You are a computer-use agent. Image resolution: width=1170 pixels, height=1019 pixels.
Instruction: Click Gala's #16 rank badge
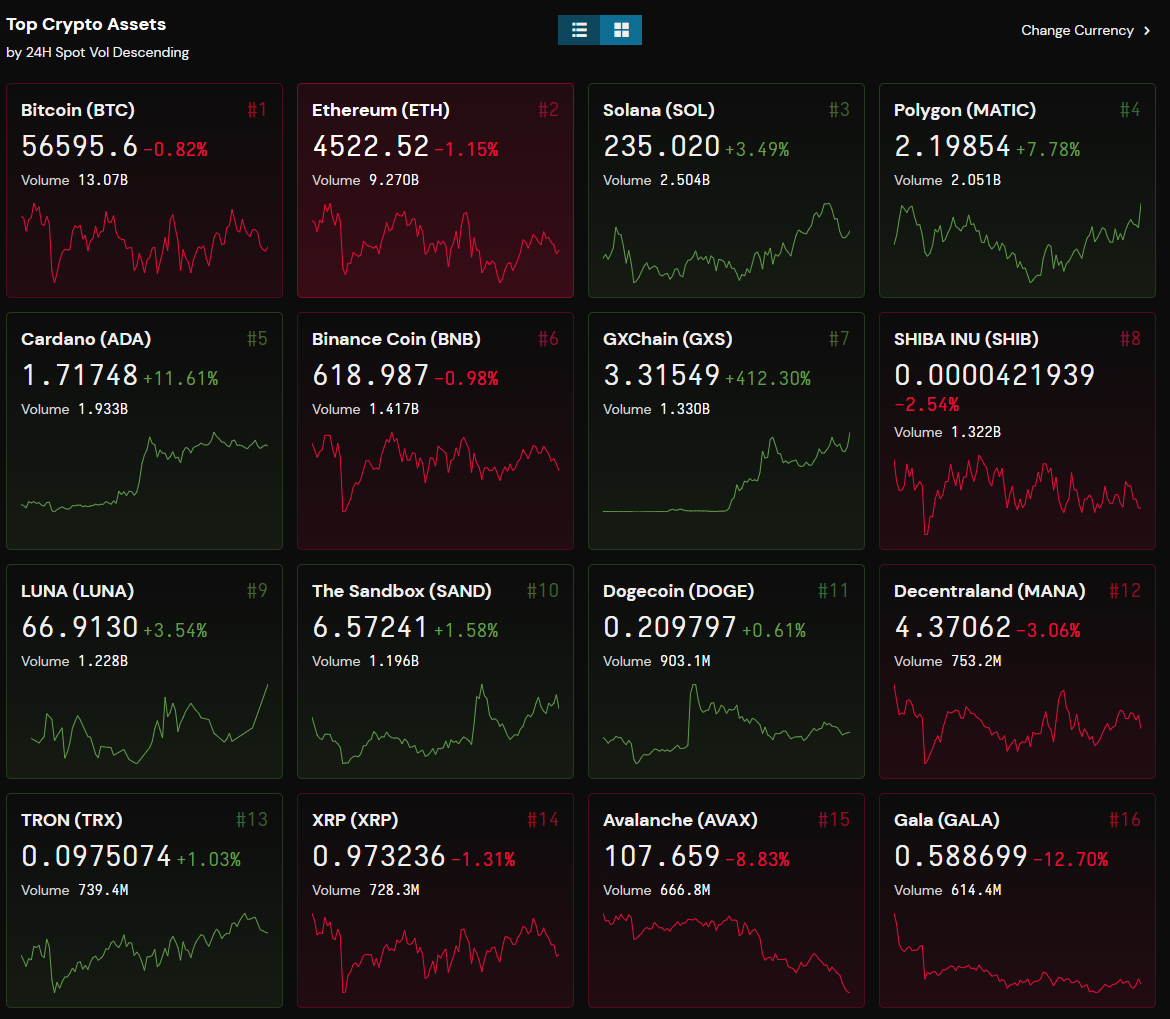[x=1125, y=821]
